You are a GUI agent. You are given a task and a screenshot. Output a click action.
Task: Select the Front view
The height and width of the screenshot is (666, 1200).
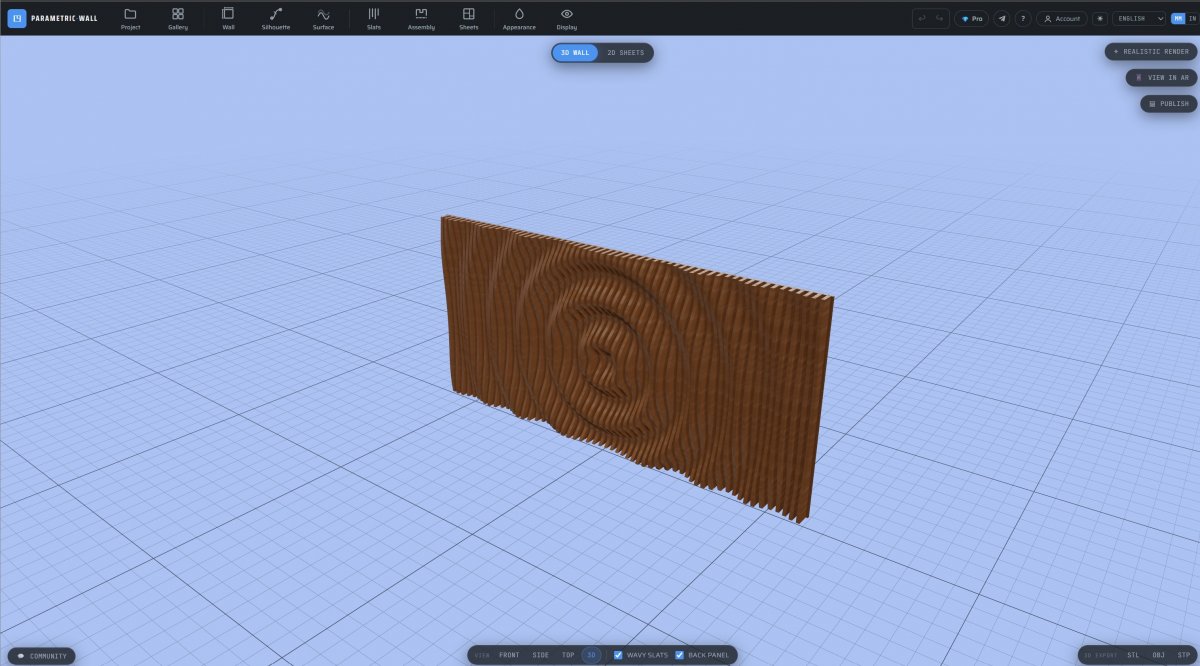point(509,655)
